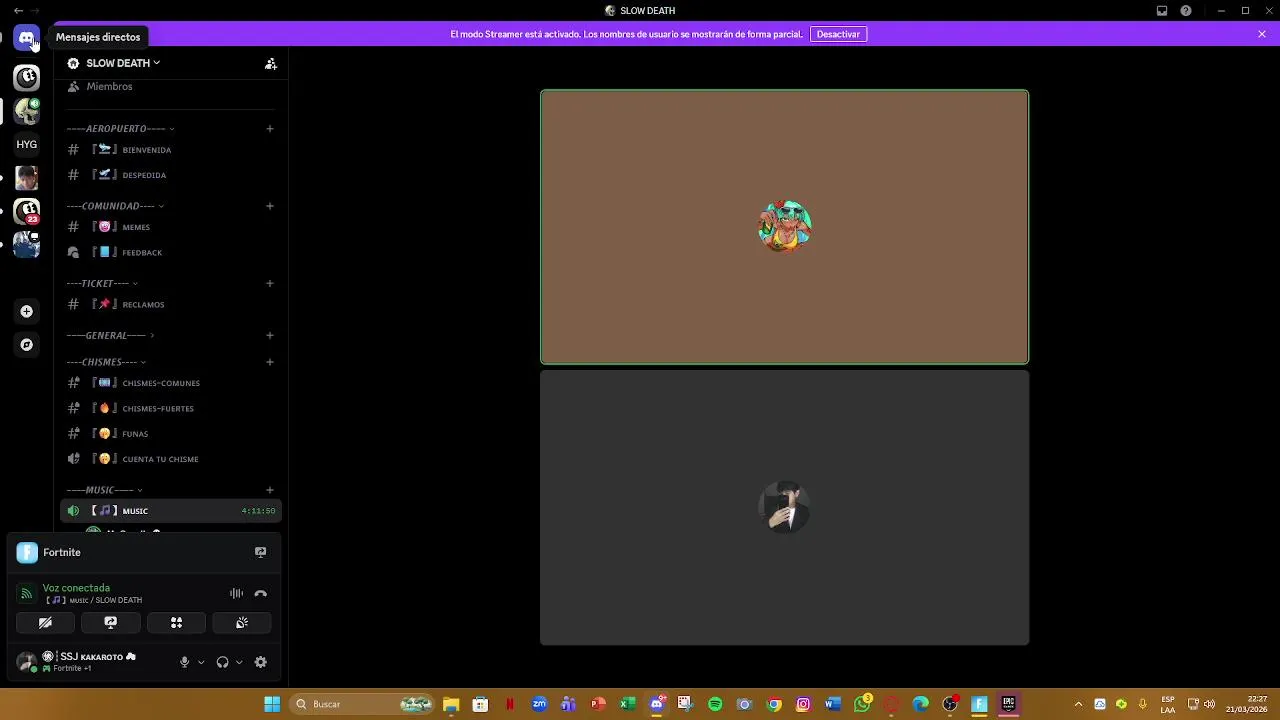The width and height of the screenshot is (1280, 720).
Task: Open Google Chrome from the taskbar
Action: click(x=774, y=704)
